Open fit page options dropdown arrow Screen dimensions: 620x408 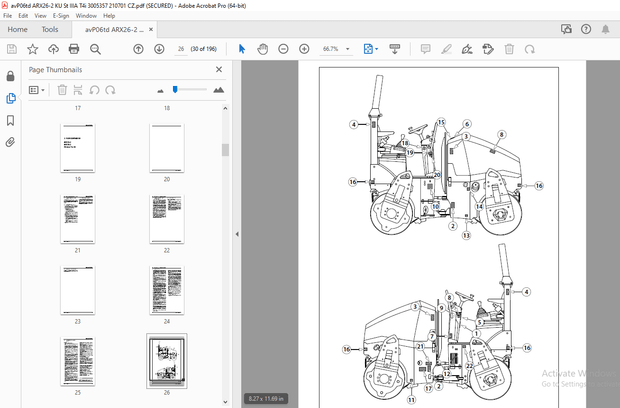[376, 49]
